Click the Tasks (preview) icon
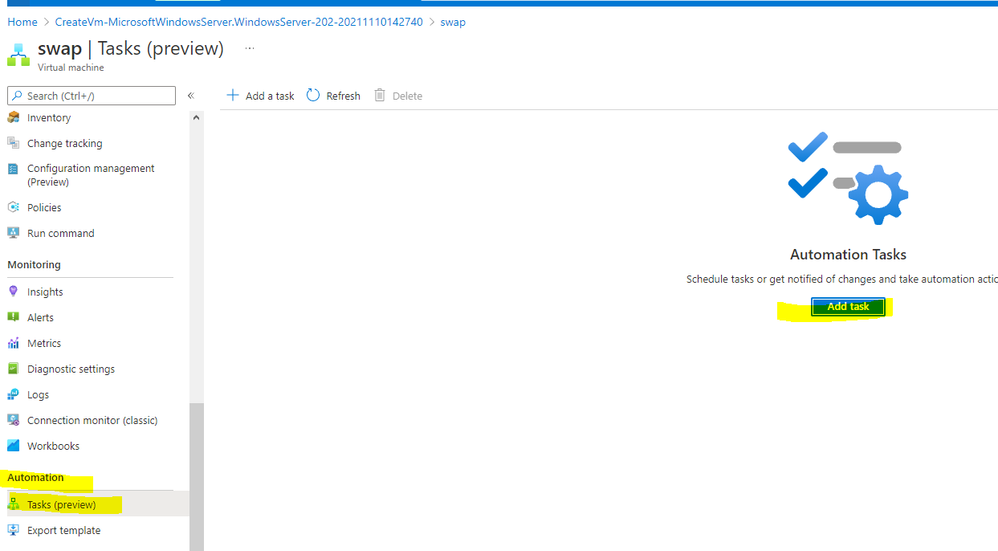 coord(13,504)
